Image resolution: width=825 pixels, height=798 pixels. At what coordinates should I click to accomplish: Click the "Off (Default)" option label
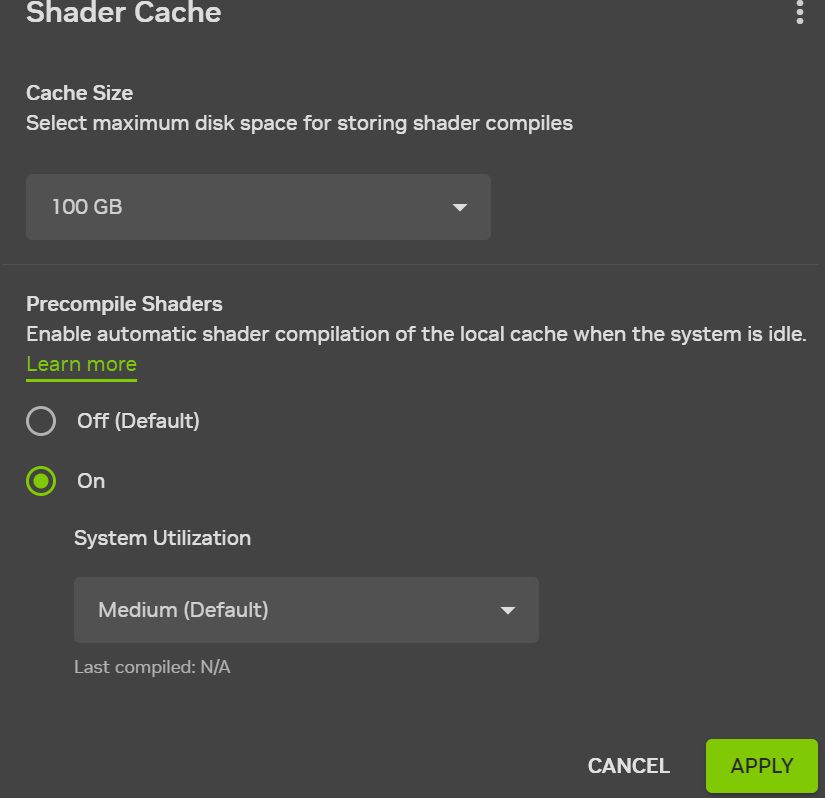[x=138, y=421]
